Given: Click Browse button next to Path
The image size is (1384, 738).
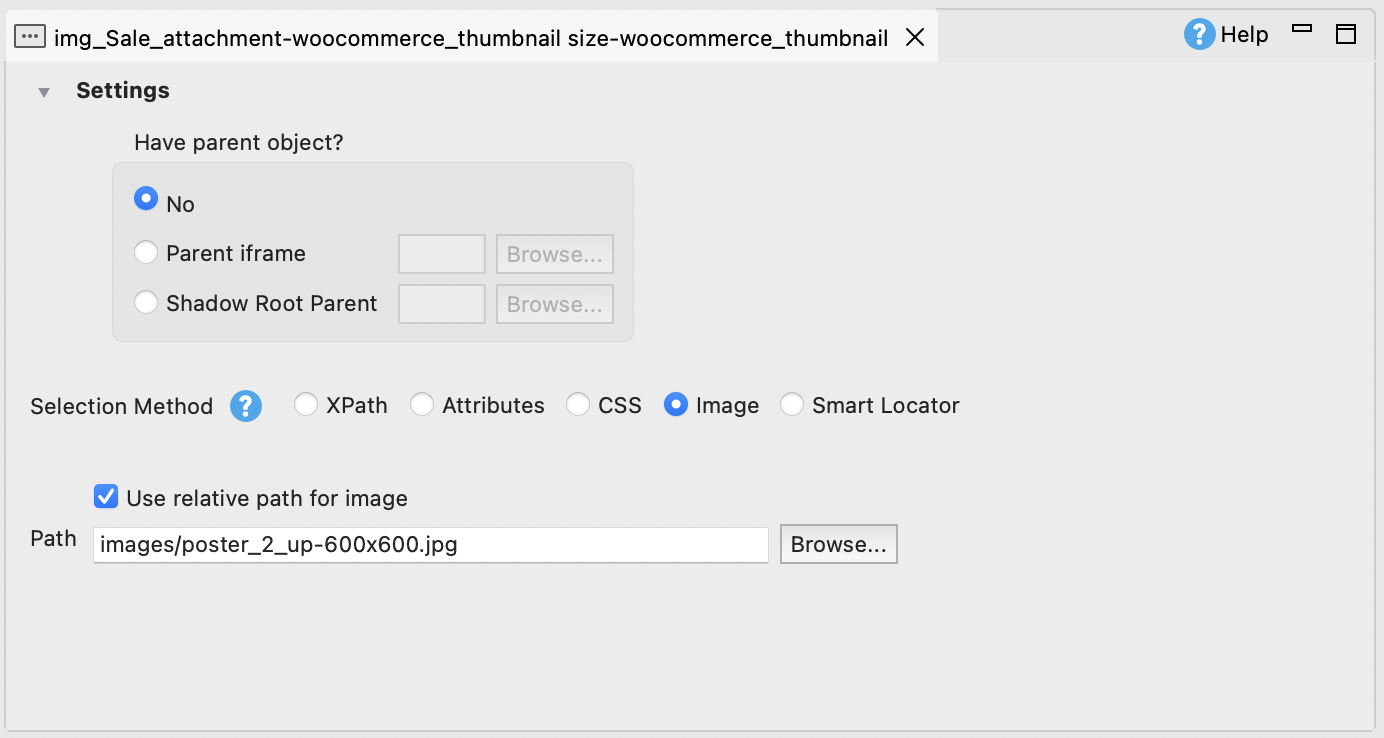Looking at the screenshot, I should click(x=838, y=545).
